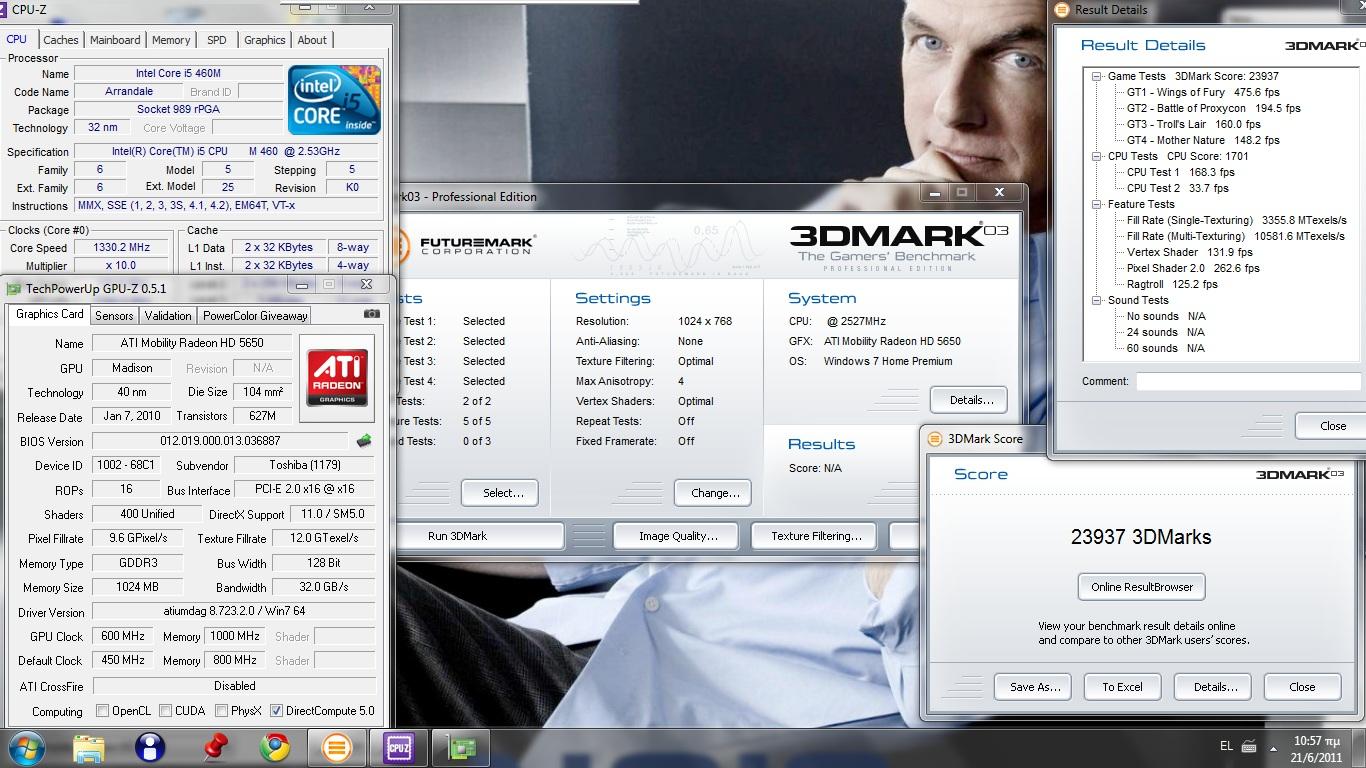Click the To Excel button
1366x768 pixels.
(1122, 687)
